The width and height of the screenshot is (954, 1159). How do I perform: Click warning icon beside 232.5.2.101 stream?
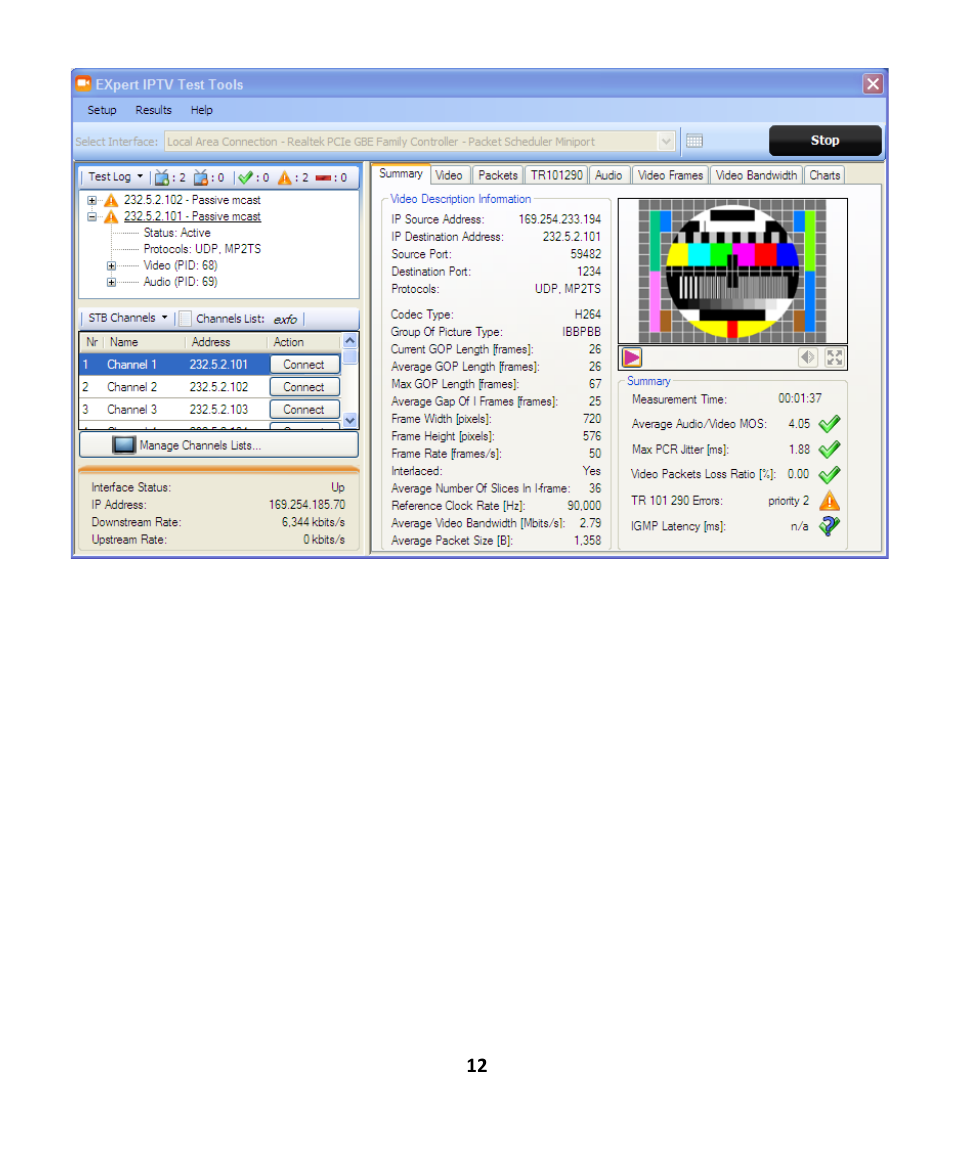click(111, 217)
